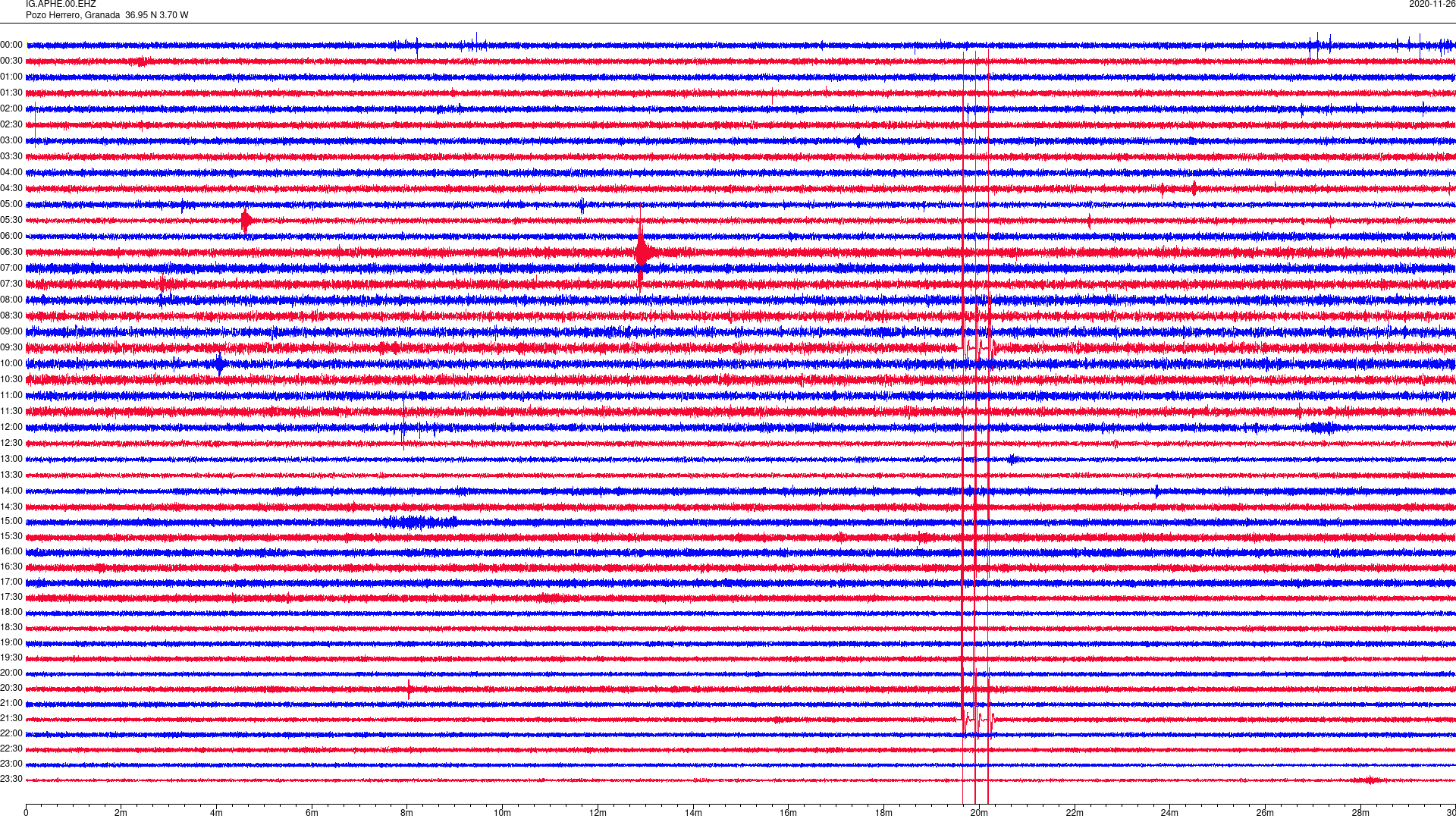Select the 02:00 trace time label
Screen dimensions: 1456x819
[11, 108]
